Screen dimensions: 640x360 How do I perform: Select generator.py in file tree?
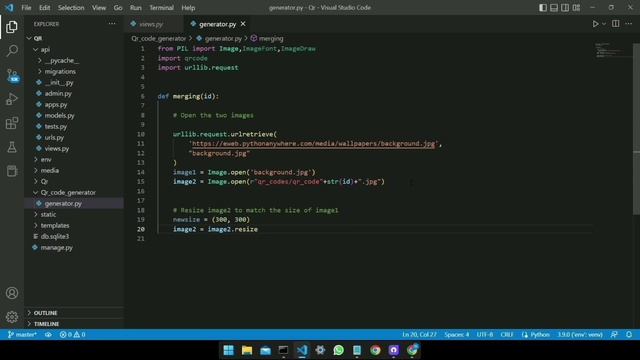pos(73,203)
